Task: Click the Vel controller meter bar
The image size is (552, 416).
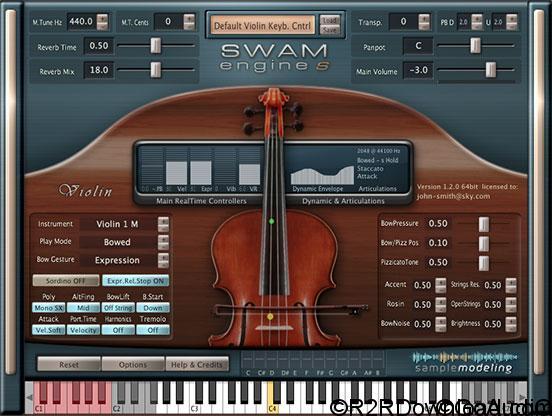Action: tap(176, 173)
